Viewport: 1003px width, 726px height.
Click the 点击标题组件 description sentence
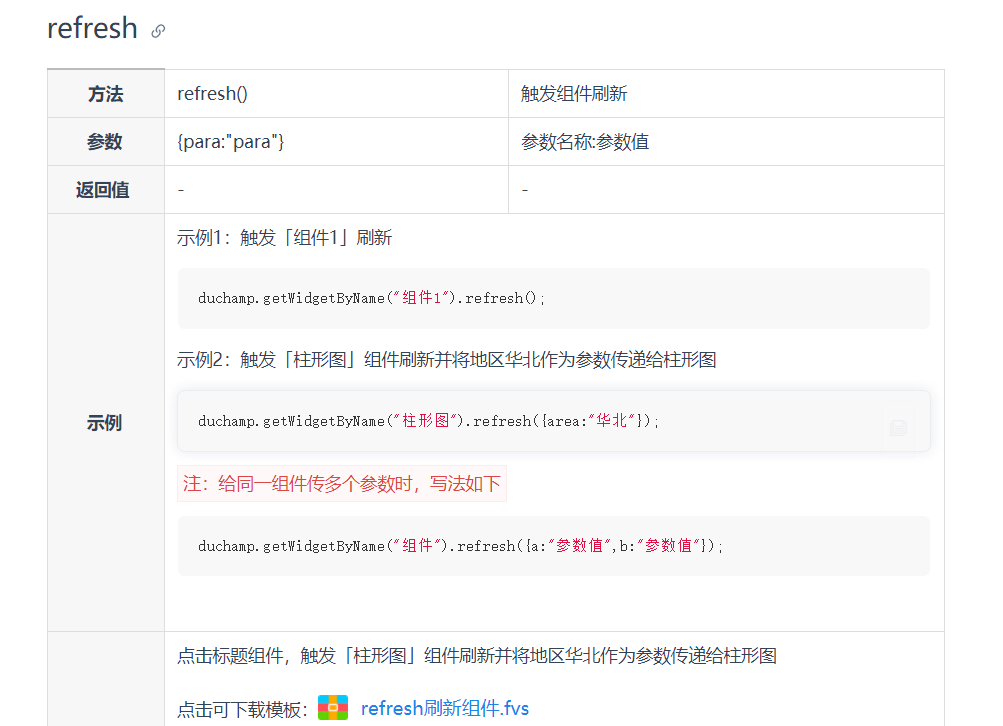477,656
